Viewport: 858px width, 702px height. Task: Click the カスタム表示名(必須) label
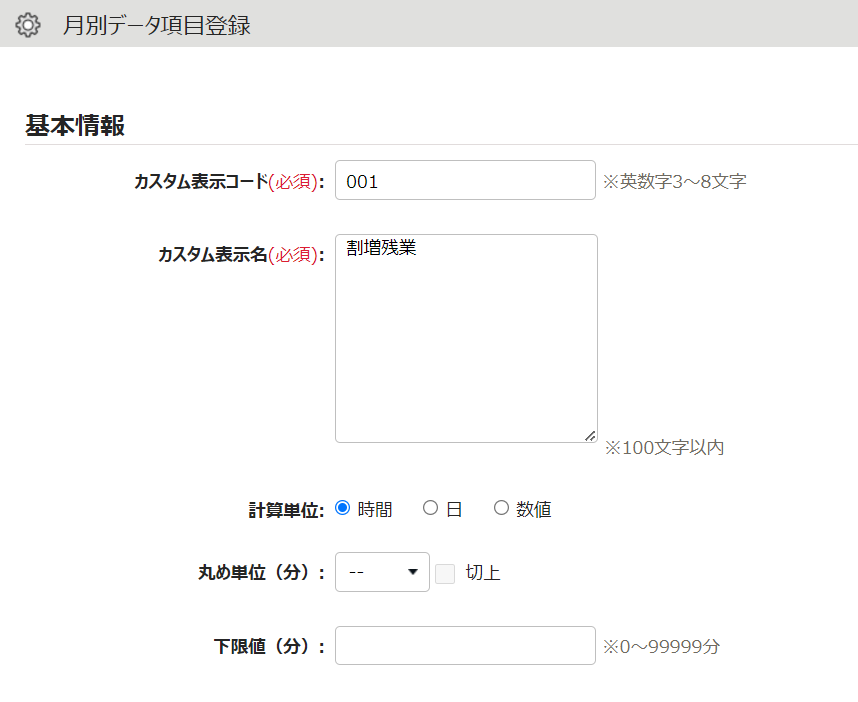click(x=241, y=254)
